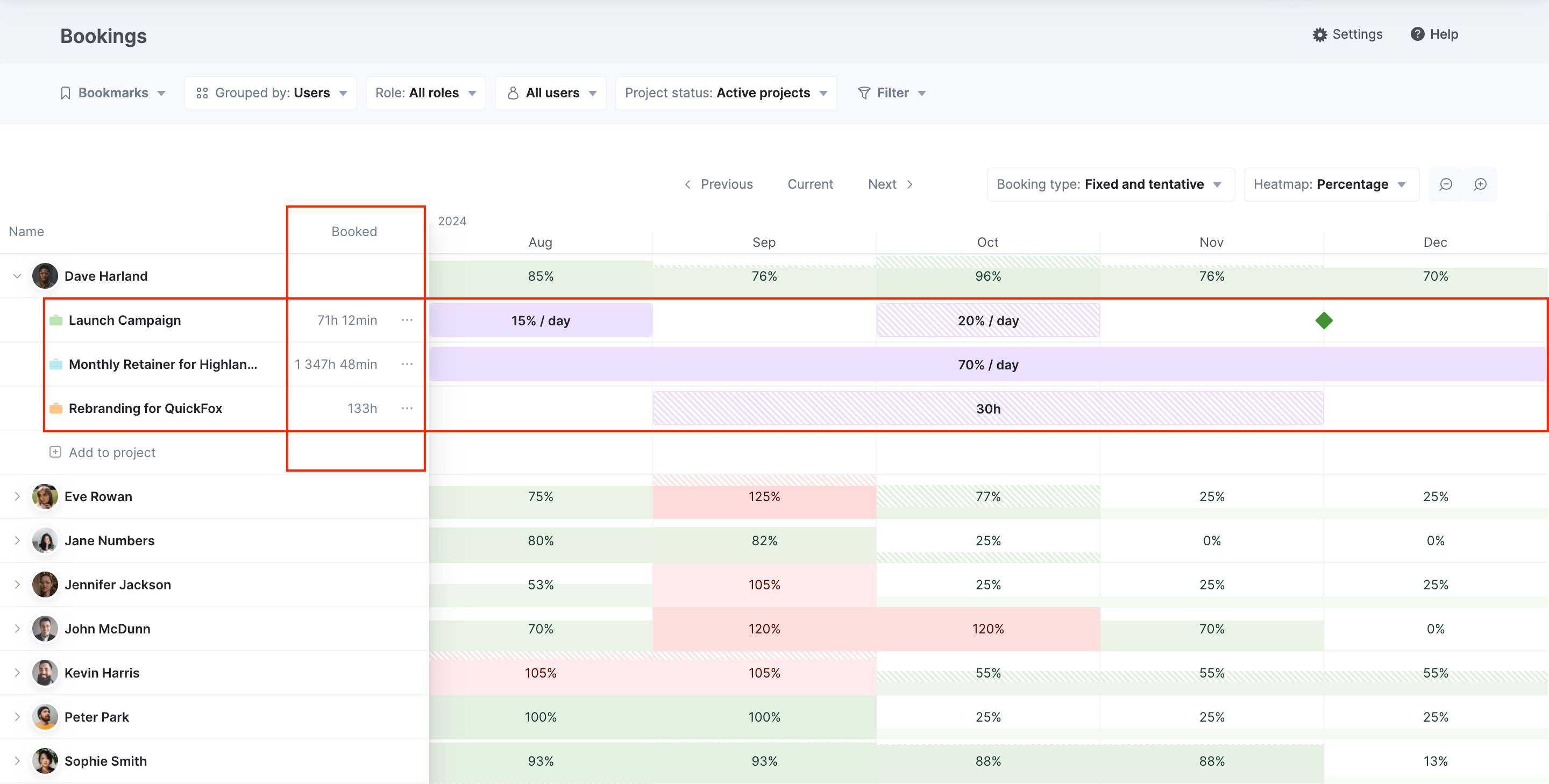The height and width of the screenshot is (784, 1549).
Task: Click the bookmark icon beside Bookmarks
Action: pyautogui.click(x=66, y=92)
